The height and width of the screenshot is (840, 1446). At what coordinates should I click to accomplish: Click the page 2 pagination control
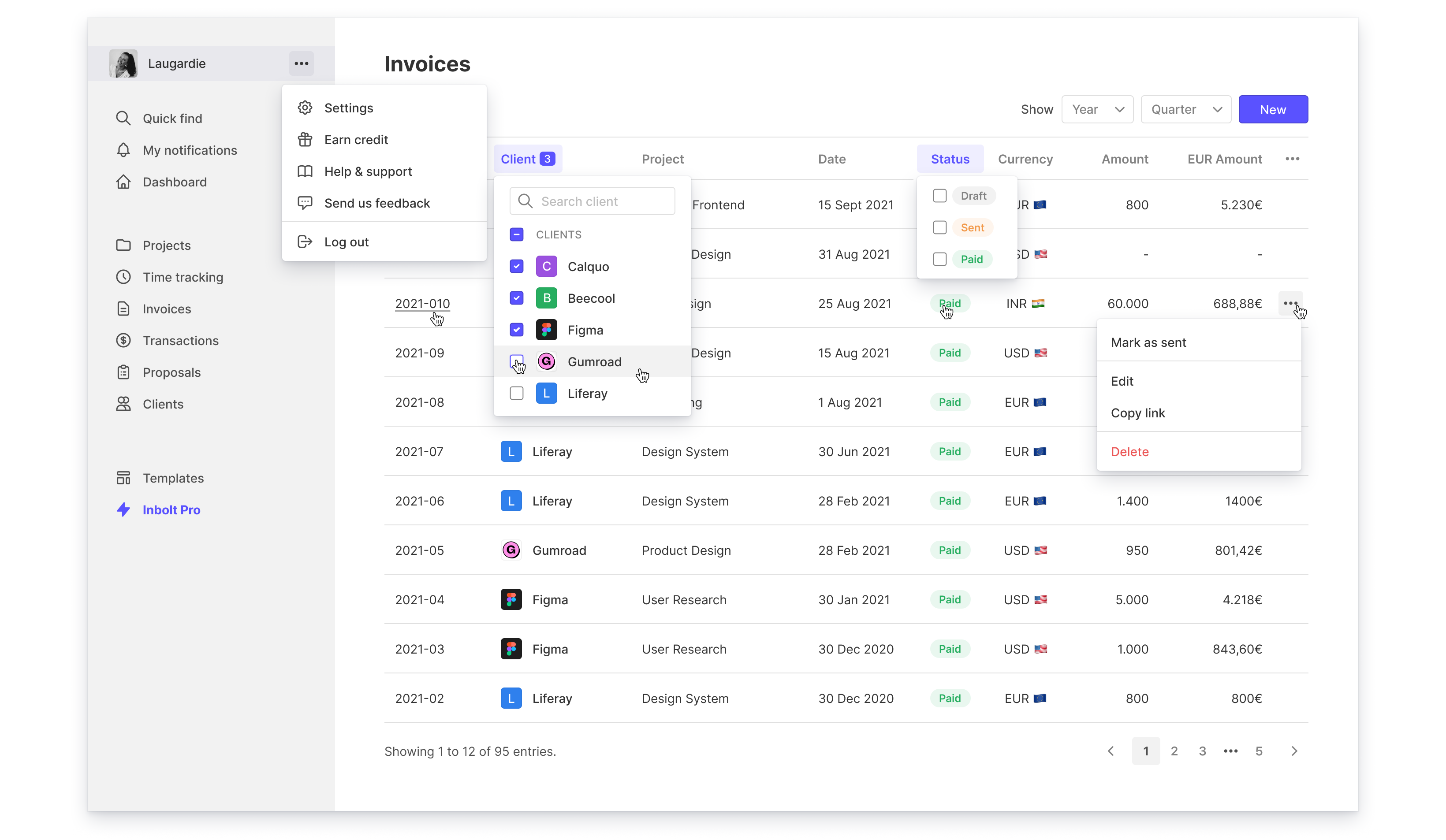[1175, 751]
